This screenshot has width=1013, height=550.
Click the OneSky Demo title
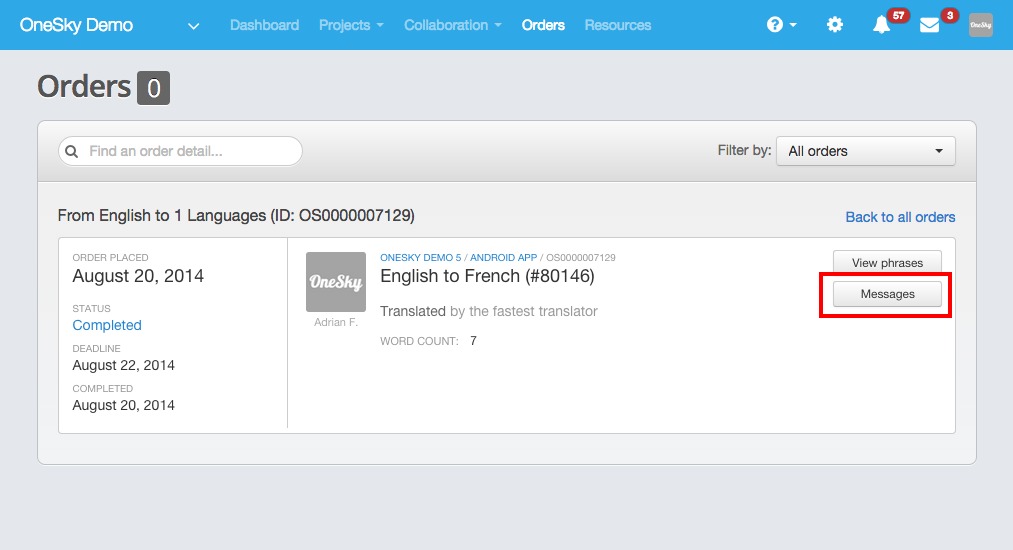(x=76, y=25)
